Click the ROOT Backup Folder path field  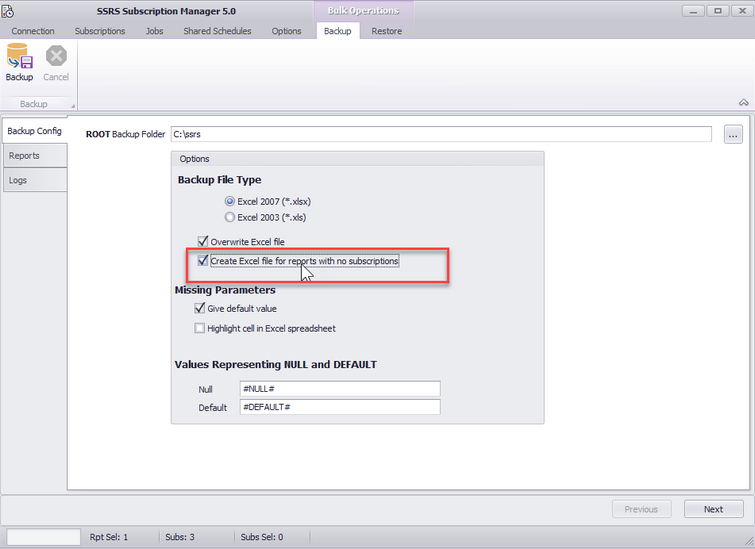click(x=440, y=133)
